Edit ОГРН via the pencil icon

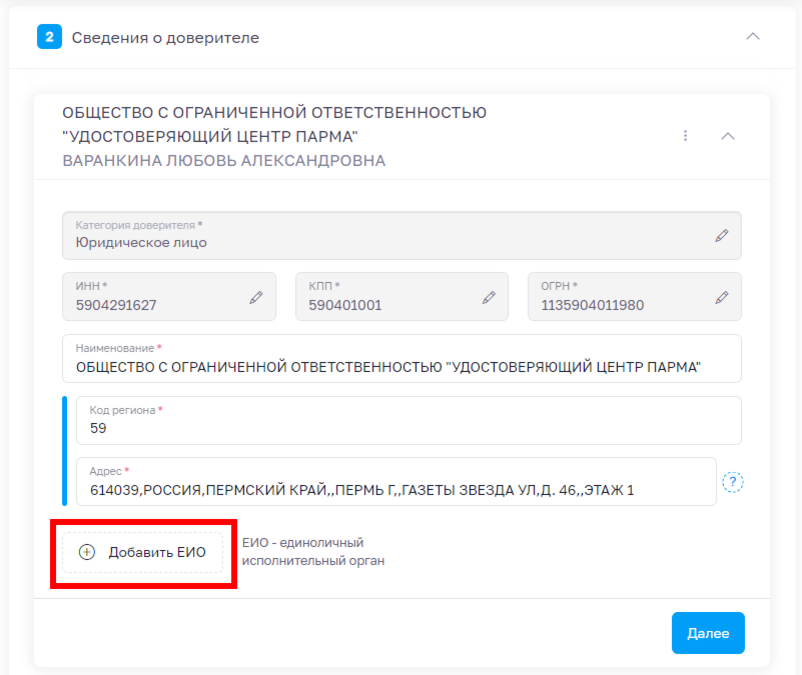point(723,296)
